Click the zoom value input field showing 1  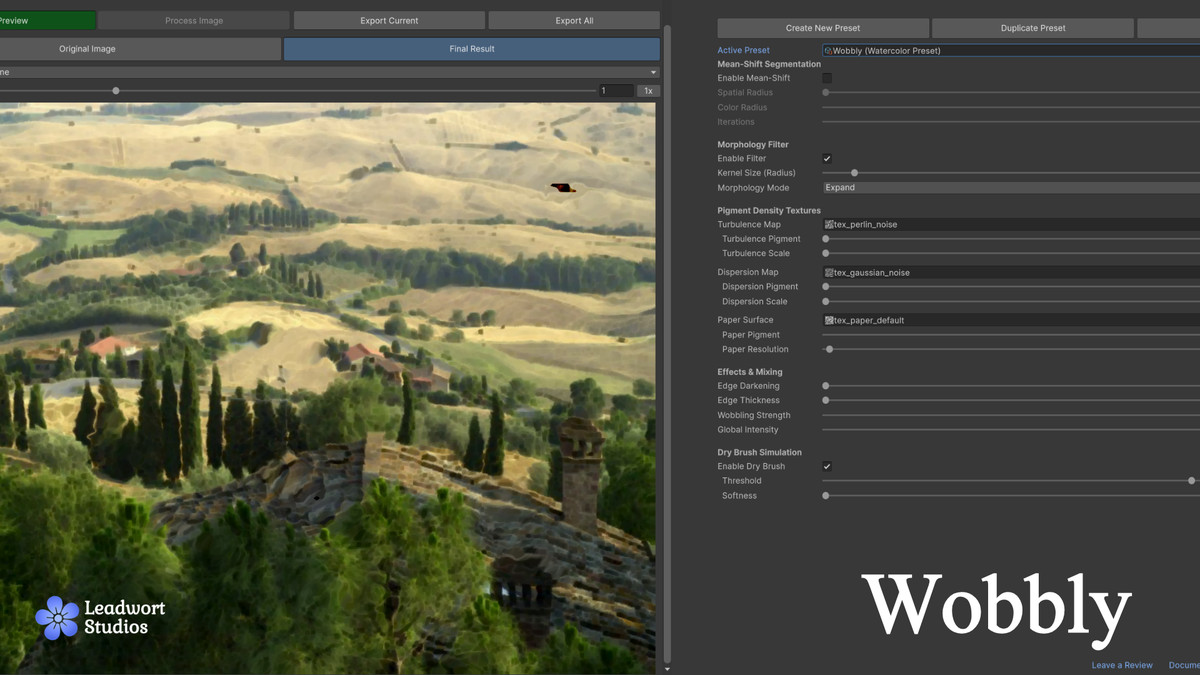click(616, 91)
